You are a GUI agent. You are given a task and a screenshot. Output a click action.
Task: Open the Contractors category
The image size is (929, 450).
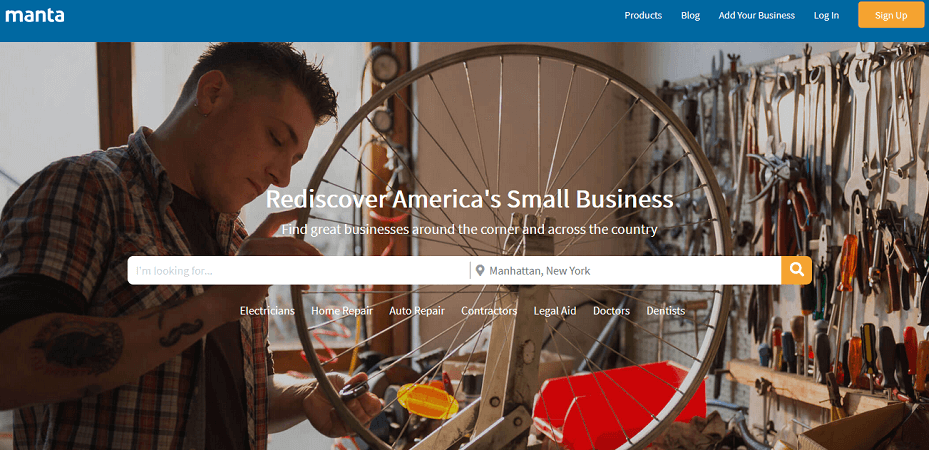click(489, 311)
